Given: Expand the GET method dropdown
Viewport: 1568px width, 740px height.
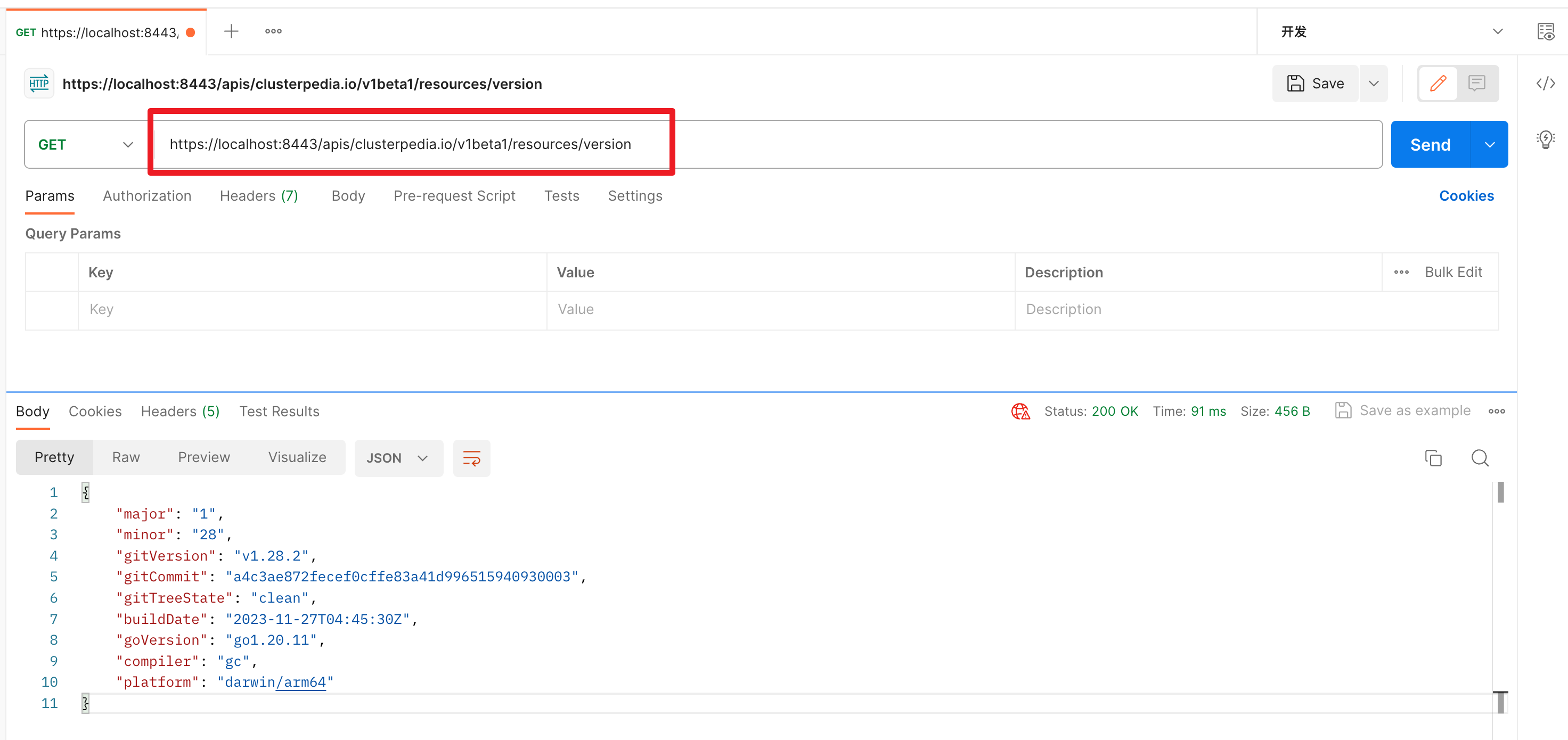Looking at the screenshot, I should coord(85,144).
